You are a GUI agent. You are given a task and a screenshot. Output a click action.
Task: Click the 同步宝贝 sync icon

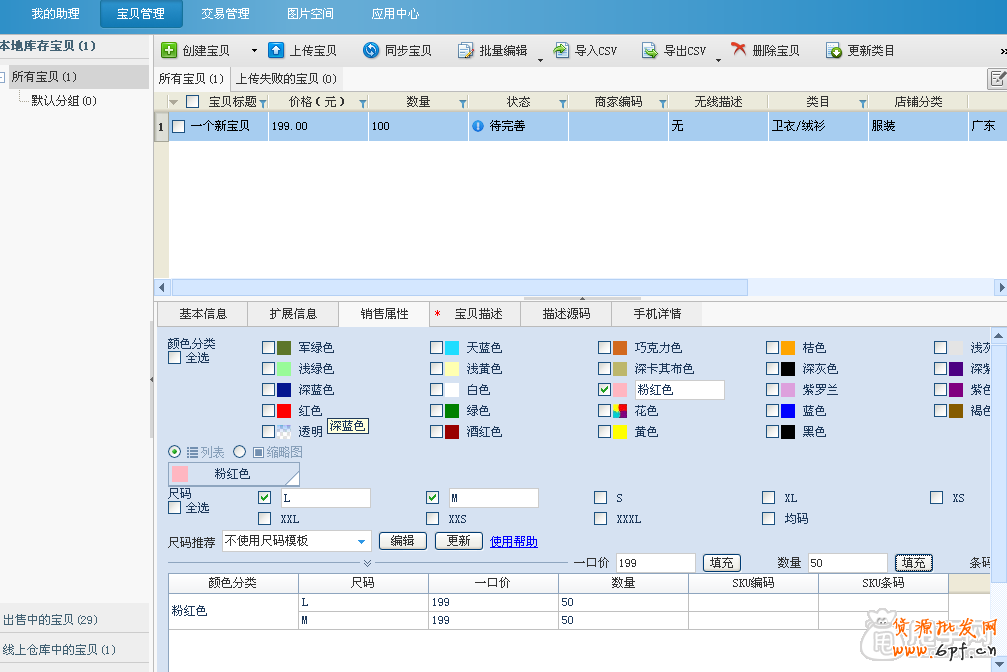point(371,50)
